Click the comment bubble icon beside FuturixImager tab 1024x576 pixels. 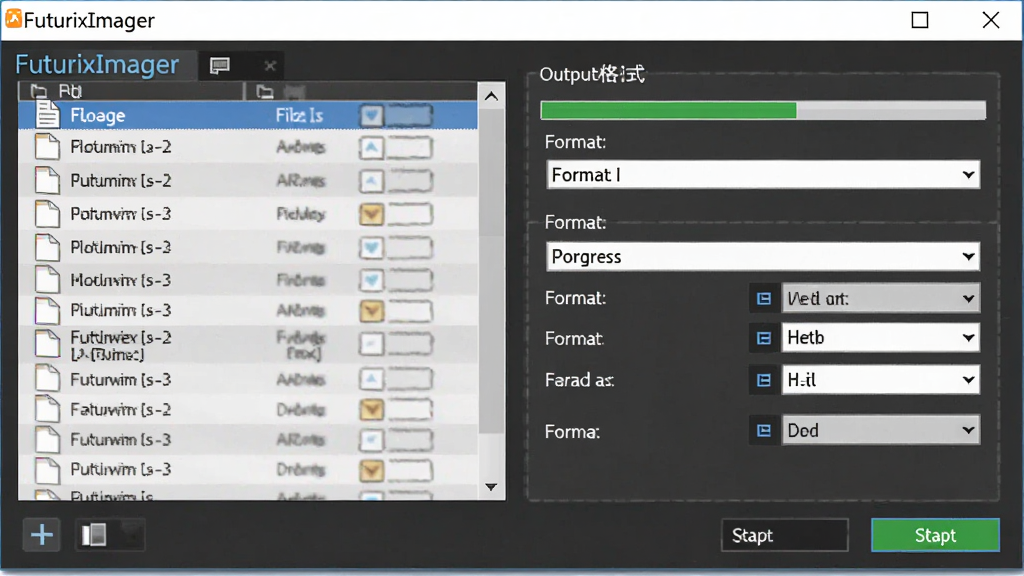pos(219,65)
